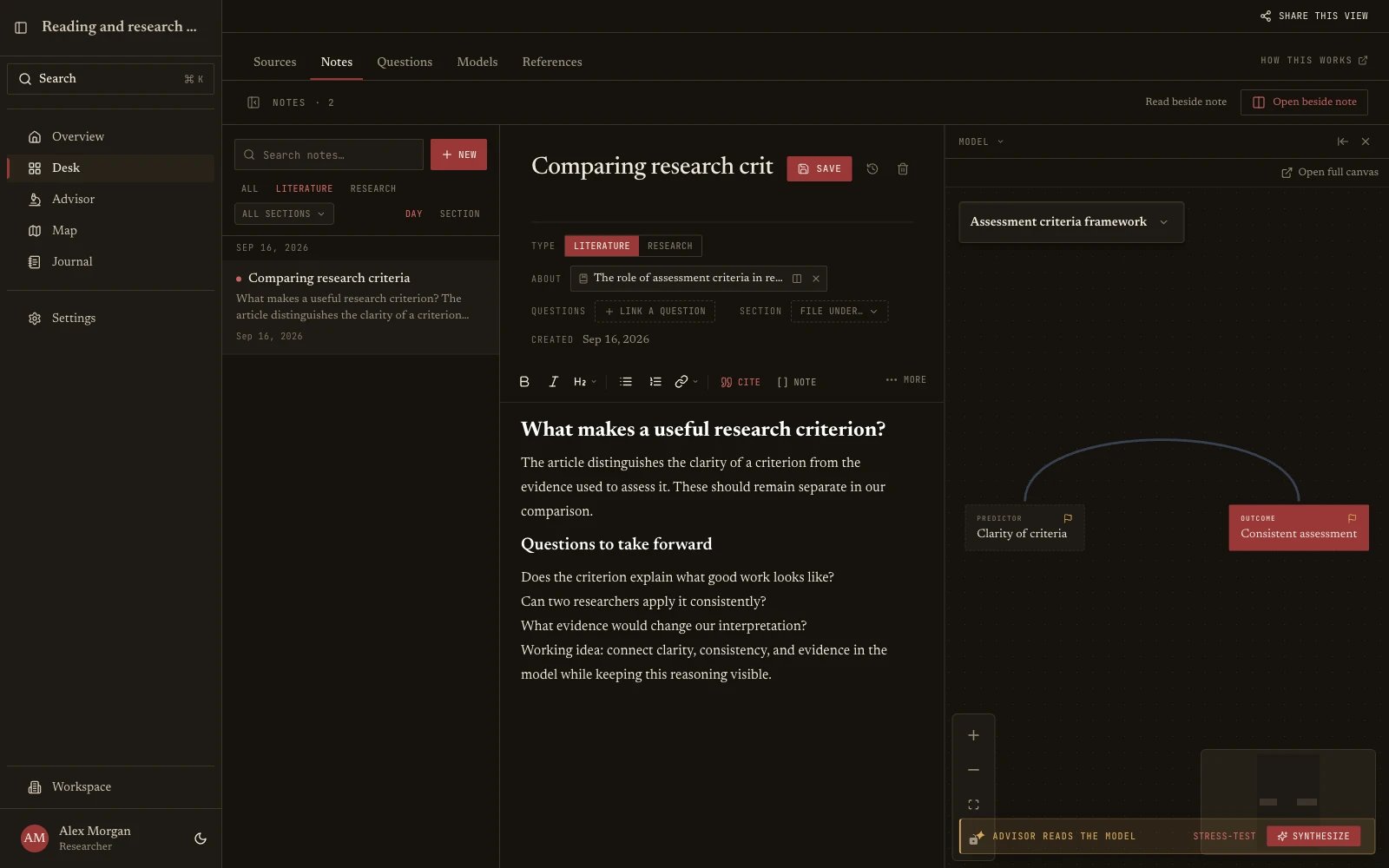This screenshot has width=1389, height=868.
Task: Focus the Search notes field
Action: (329, 155)
